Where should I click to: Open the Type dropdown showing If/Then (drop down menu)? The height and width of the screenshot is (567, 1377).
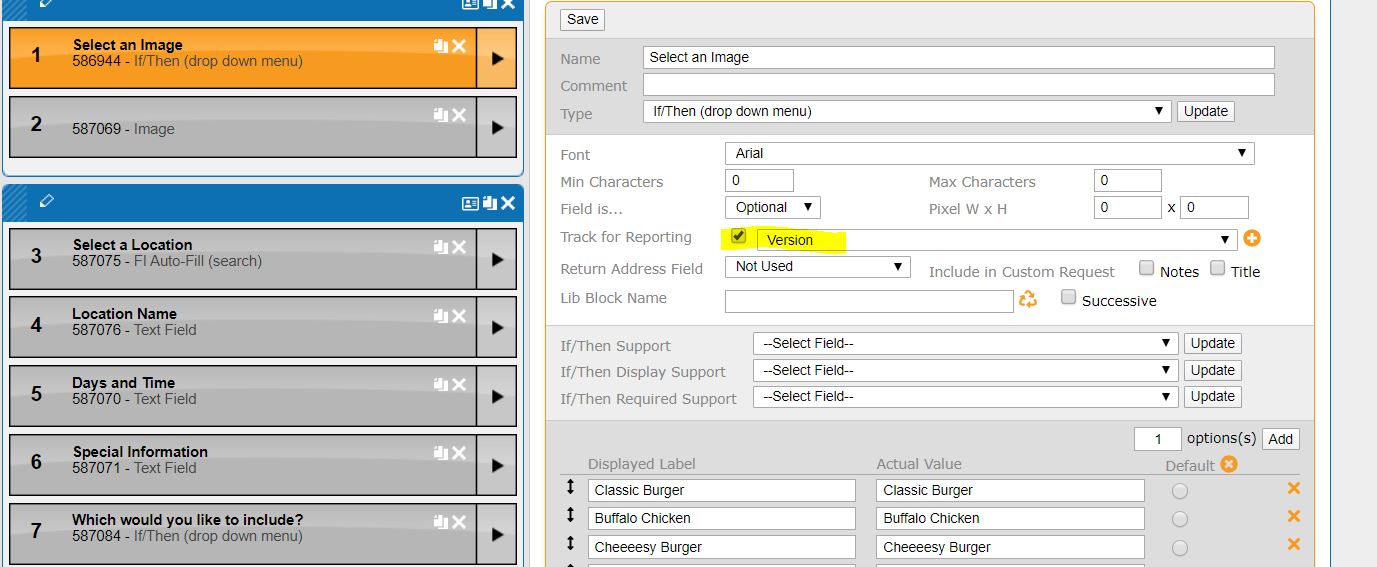(x=907, y=112)
